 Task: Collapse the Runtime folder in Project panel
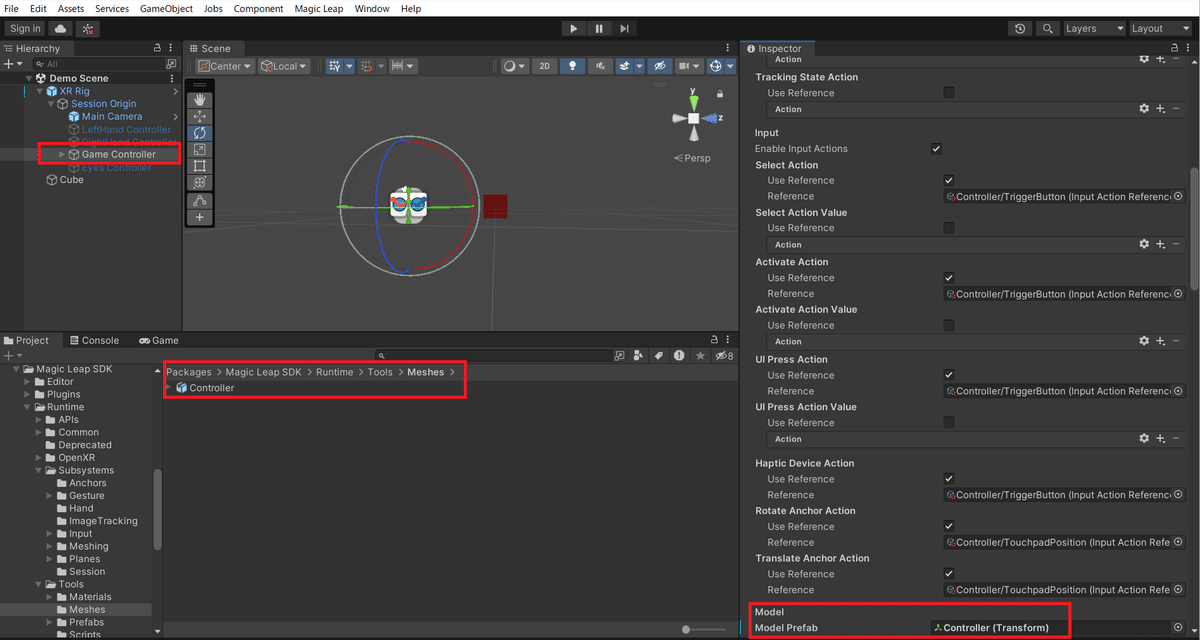(25, 407)
